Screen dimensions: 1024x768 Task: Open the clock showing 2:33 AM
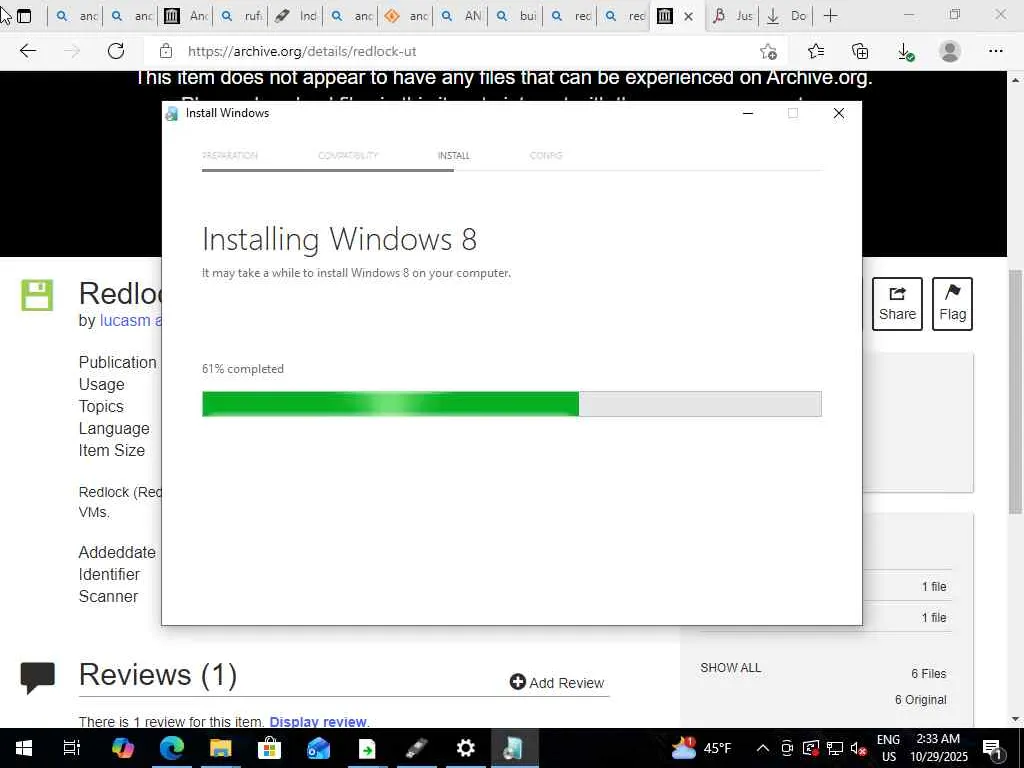938,748
